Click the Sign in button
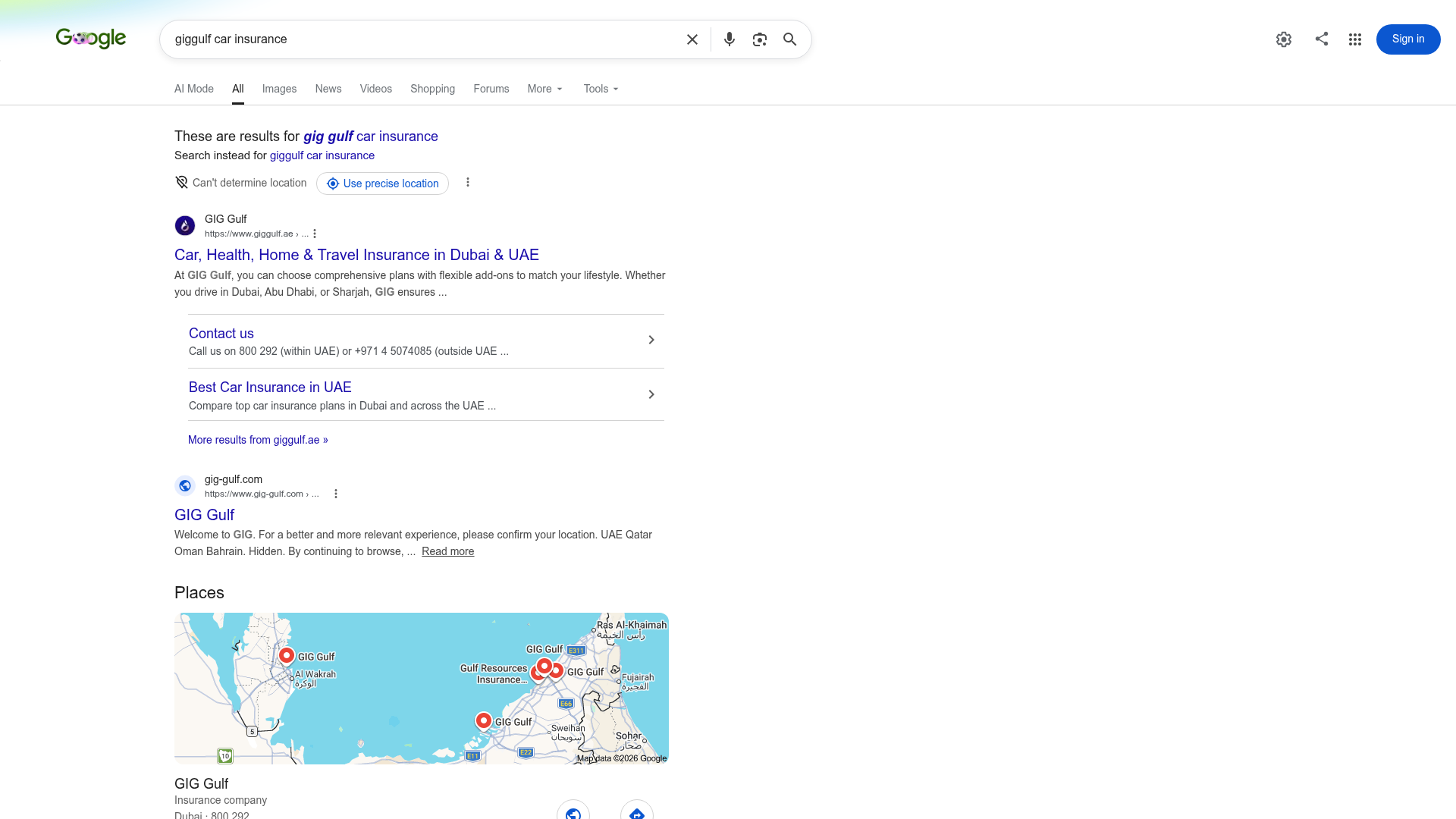The width and height of the screenshot is (1456, 819). [x=1408, y=39]
